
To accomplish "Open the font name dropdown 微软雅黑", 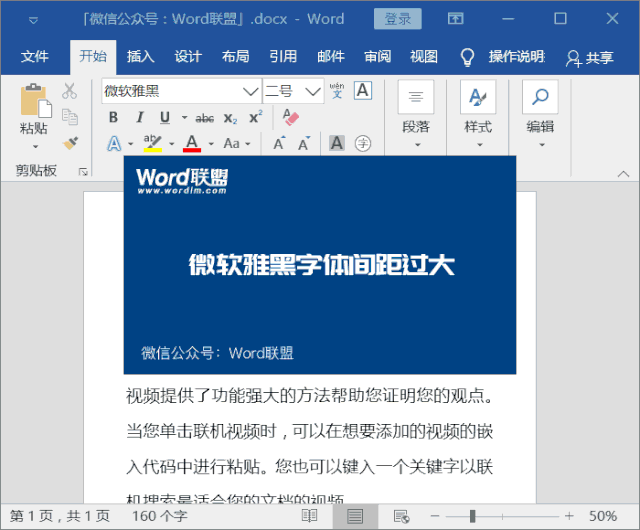I will pyautogui.click(x=251, y=91).
